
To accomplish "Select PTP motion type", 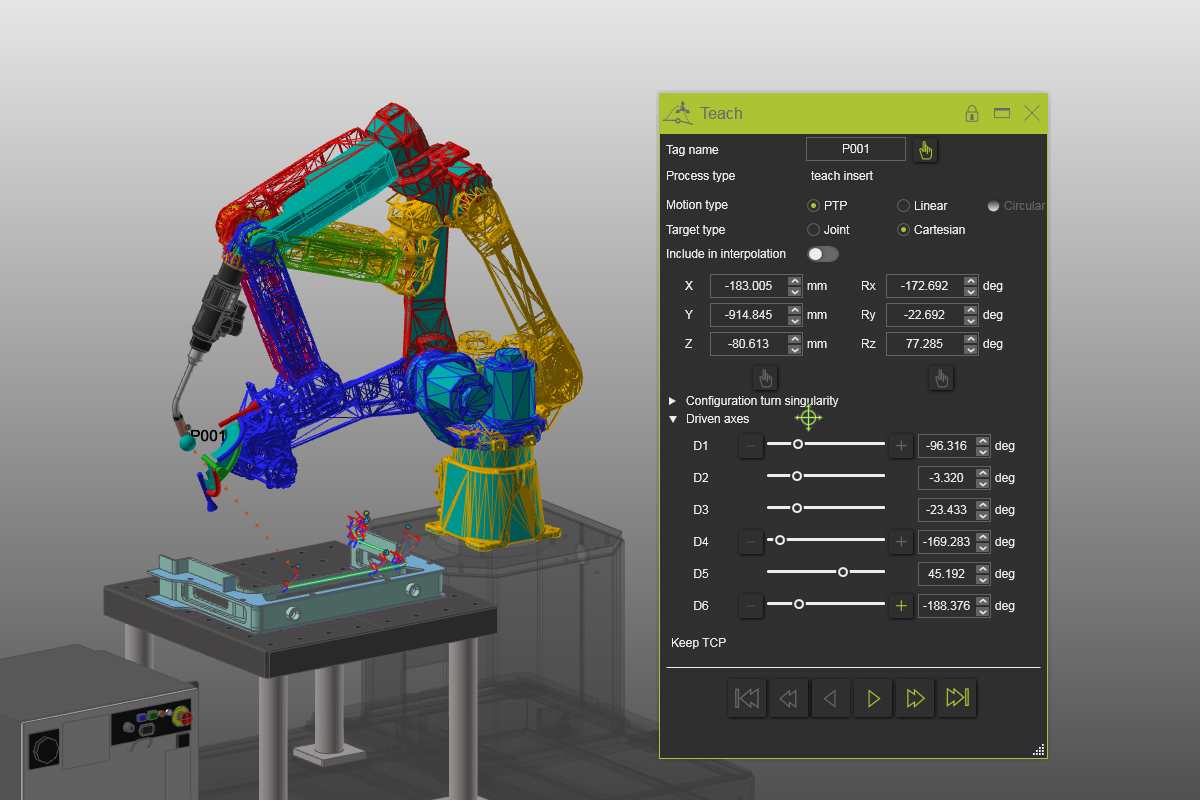I will pos(813,206).
